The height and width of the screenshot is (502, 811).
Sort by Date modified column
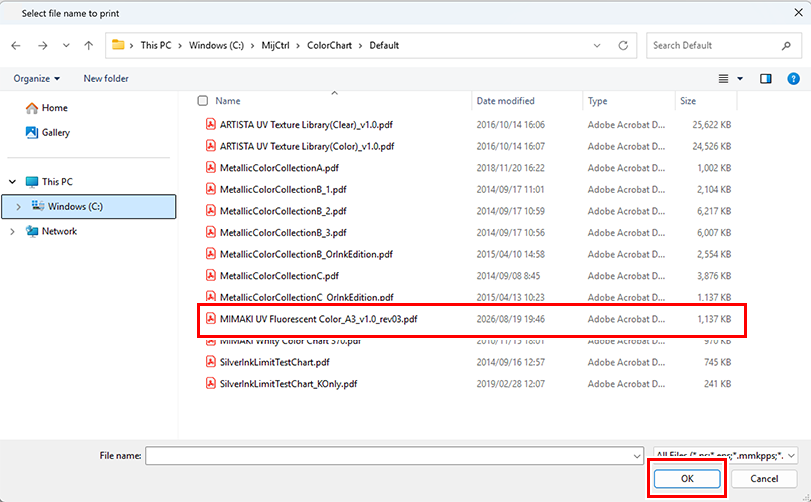click(x=505, y=101)
